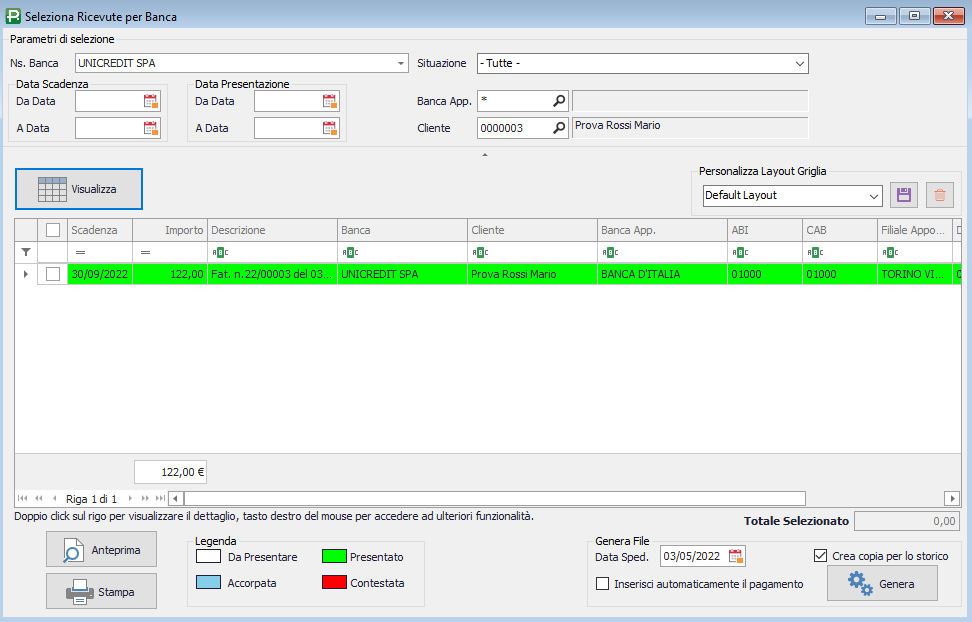The height and width of the screenshot is (622, 972).
Task: Click filter funnel icon in grid
Action: coord(26,252)
